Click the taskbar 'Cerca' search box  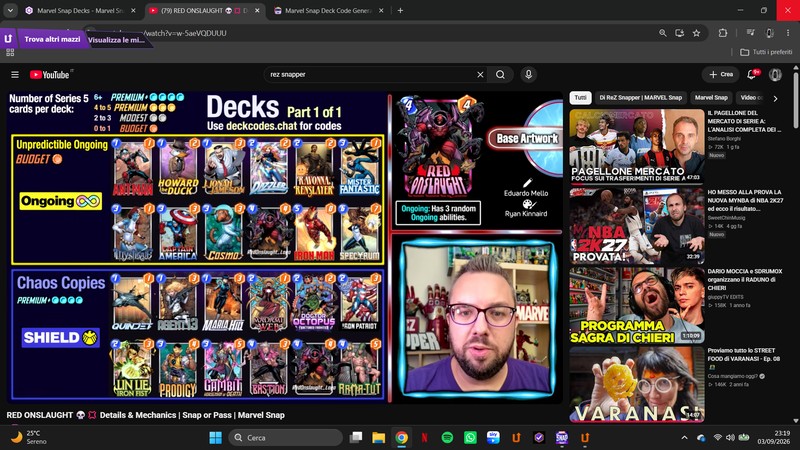point(286,438)
